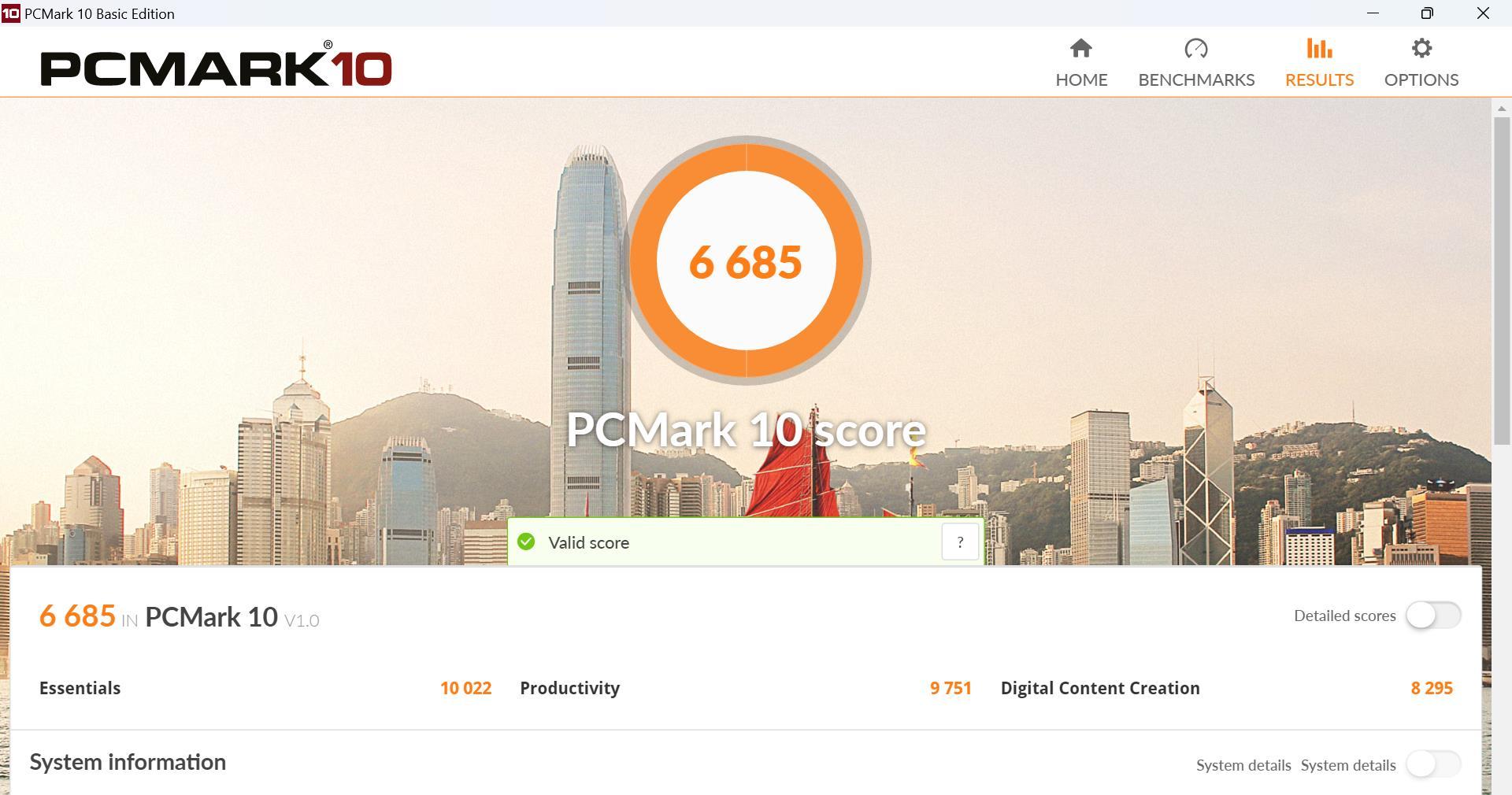This screenshot has height=795, width=1512.
Task: Go to the HOME tab
Action: point(1081,63)
